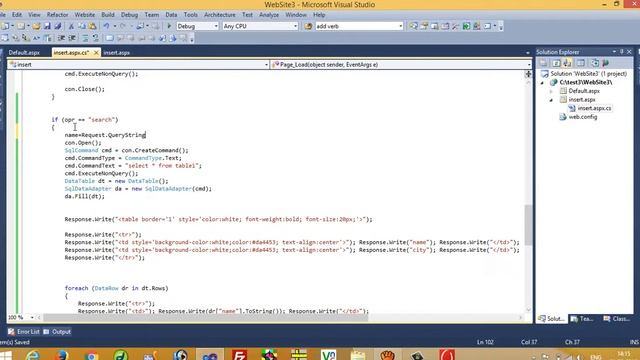Click the 'con.Open();' code line
This screenshot has width=640, height=360.
[83, 143]
